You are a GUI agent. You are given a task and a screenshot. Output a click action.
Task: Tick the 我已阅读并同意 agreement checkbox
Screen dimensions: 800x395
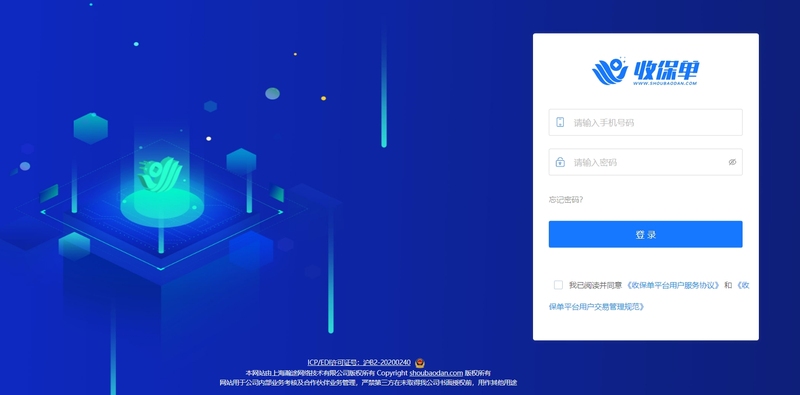coord(558,285)
